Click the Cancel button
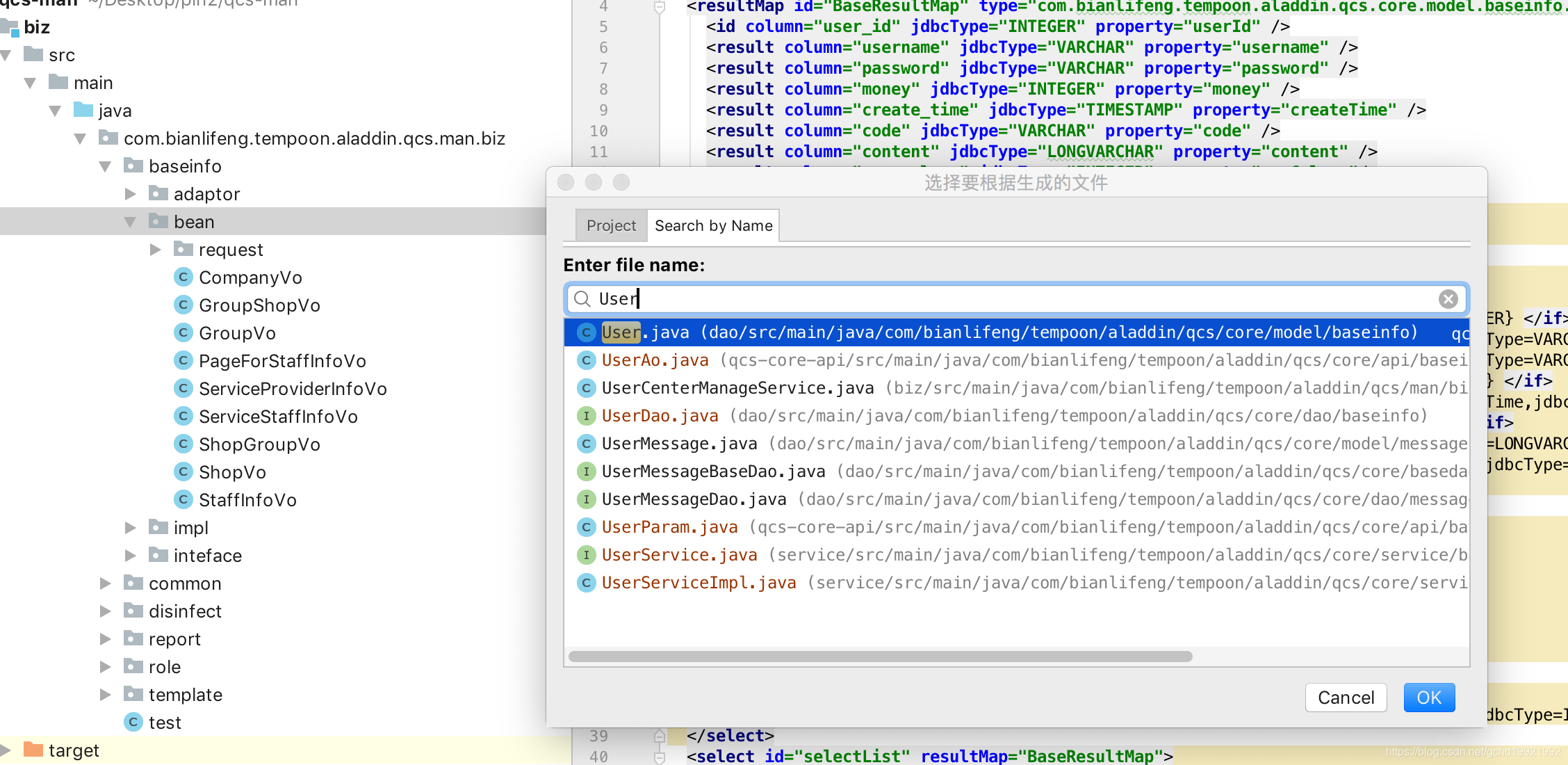 [1346, 698]
